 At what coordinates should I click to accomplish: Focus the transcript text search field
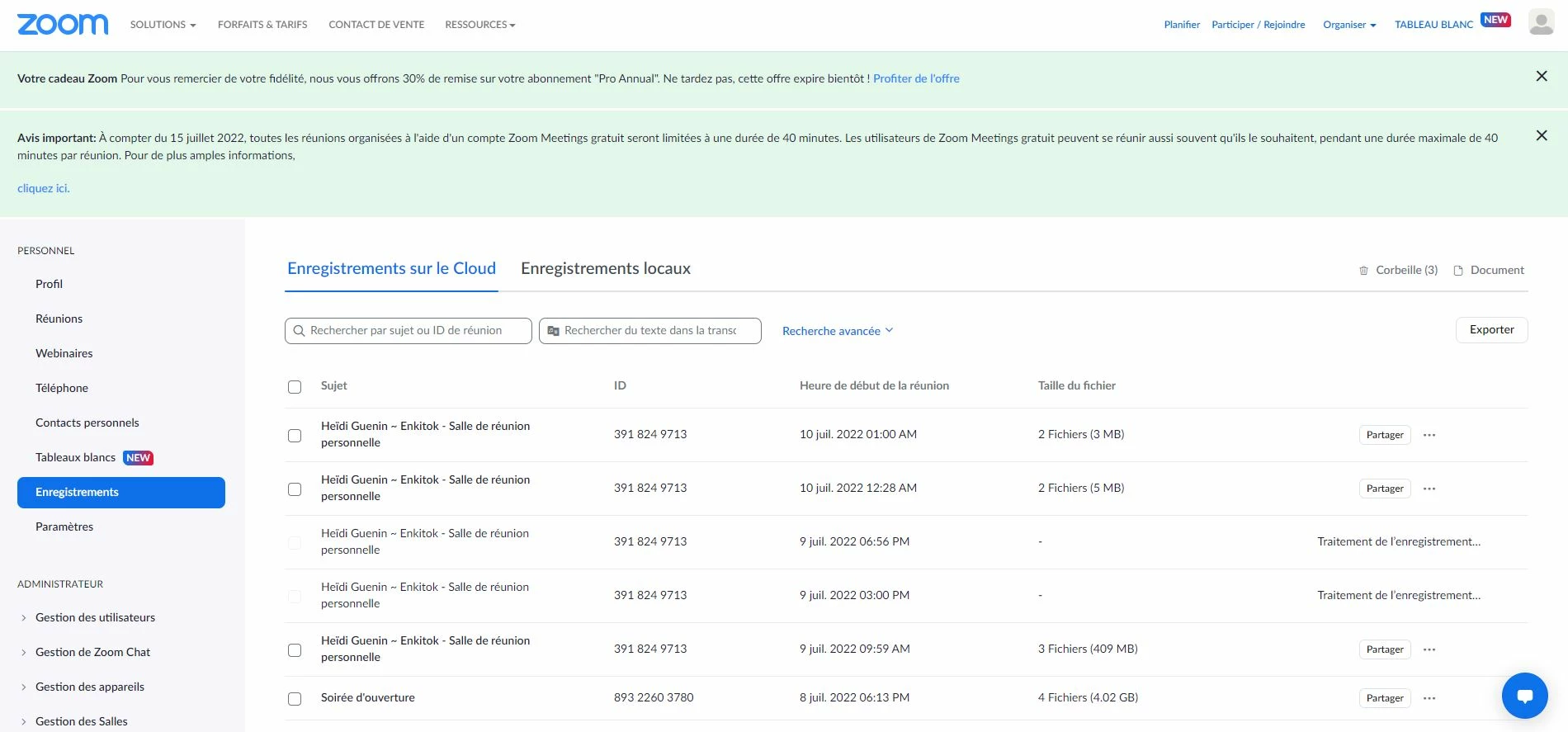tap(650, 331)
